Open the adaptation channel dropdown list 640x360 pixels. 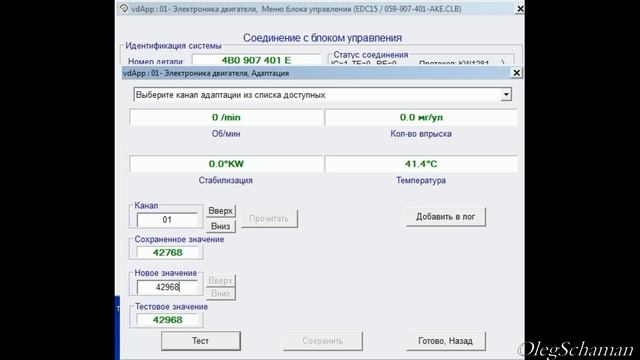tap(322, 95)
